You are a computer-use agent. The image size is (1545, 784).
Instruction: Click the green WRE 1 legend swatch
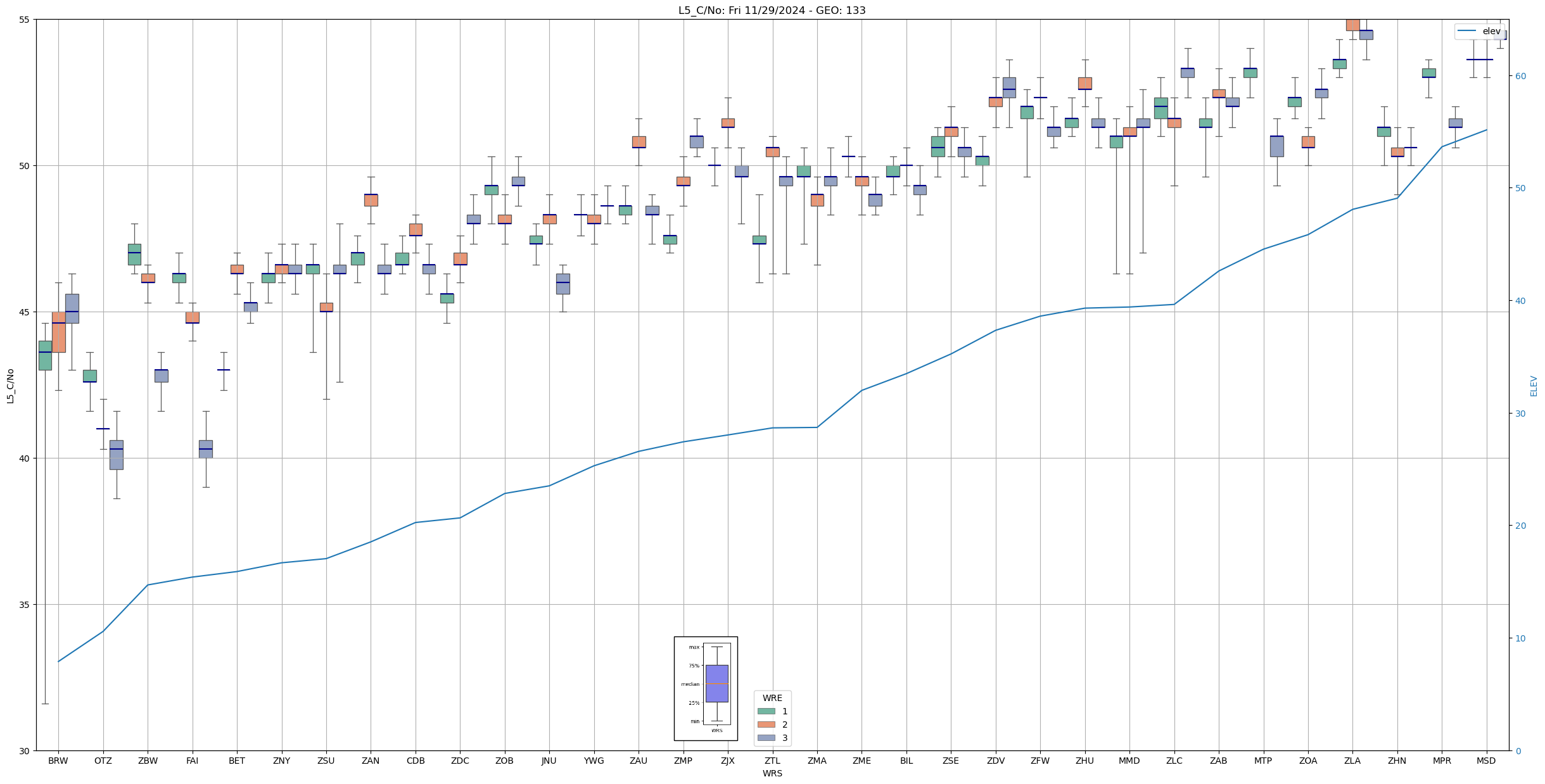coord(766,711)
